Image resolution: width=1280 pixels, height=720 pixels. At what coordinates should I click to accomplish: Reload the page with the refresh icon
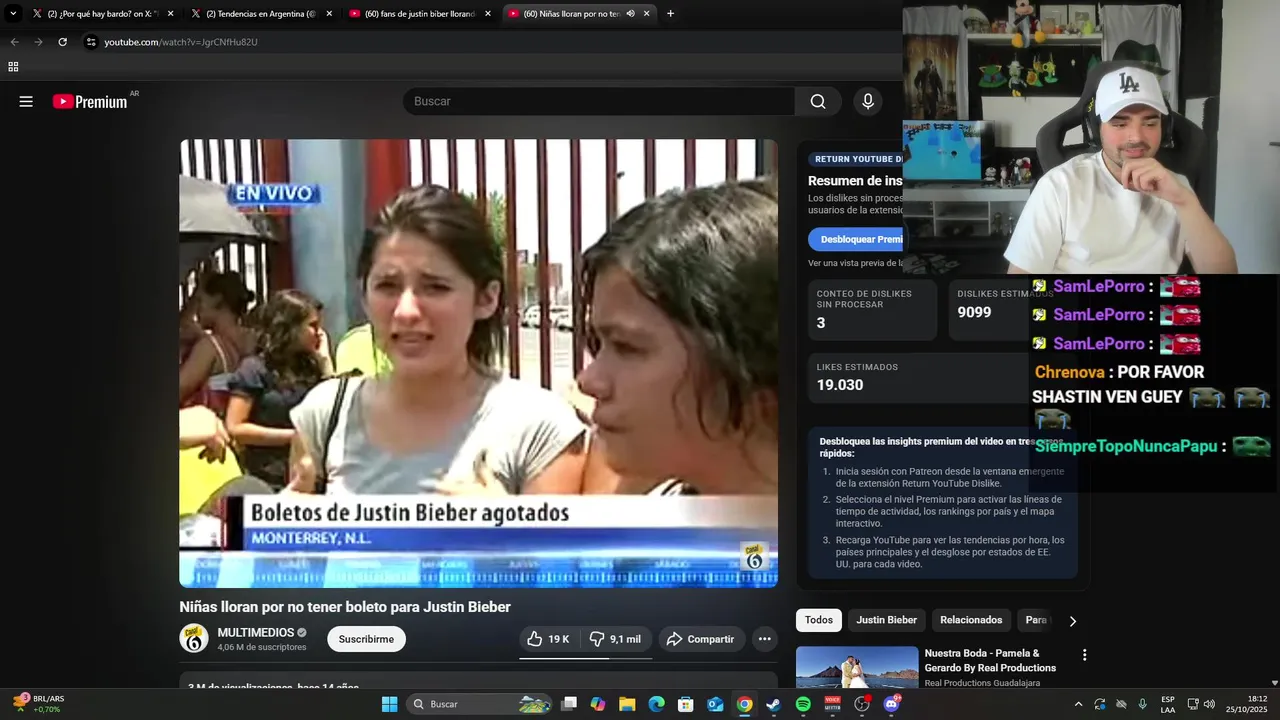(x=62, y=42)
